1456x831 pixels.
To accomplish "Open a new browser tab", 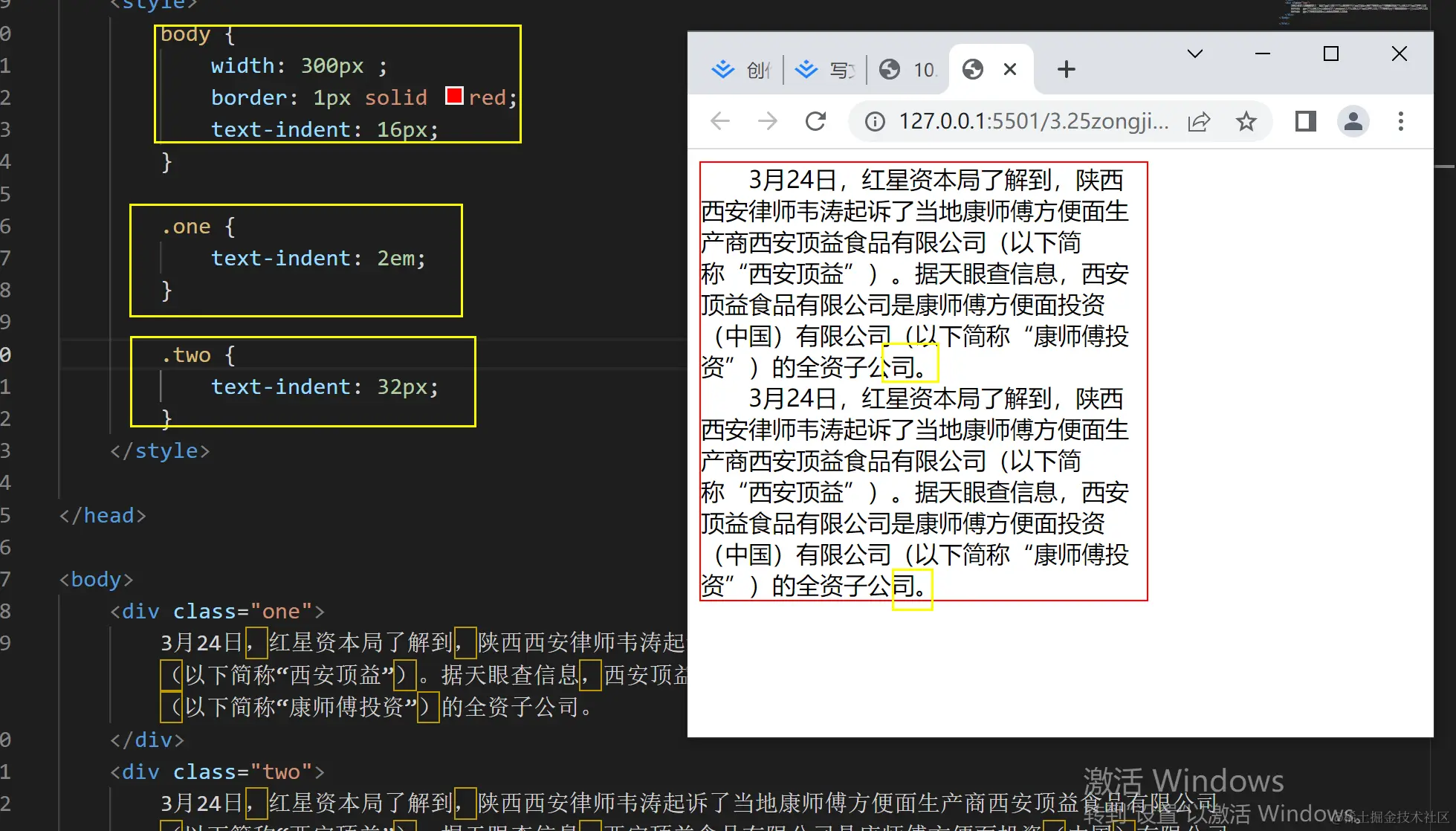I will [x=1066, y=70].
